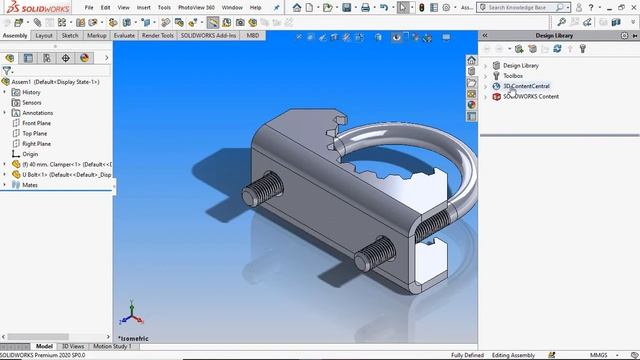
Task: Open the Appearances color ball tab in the task pane
Action: [x=471, y=105]
